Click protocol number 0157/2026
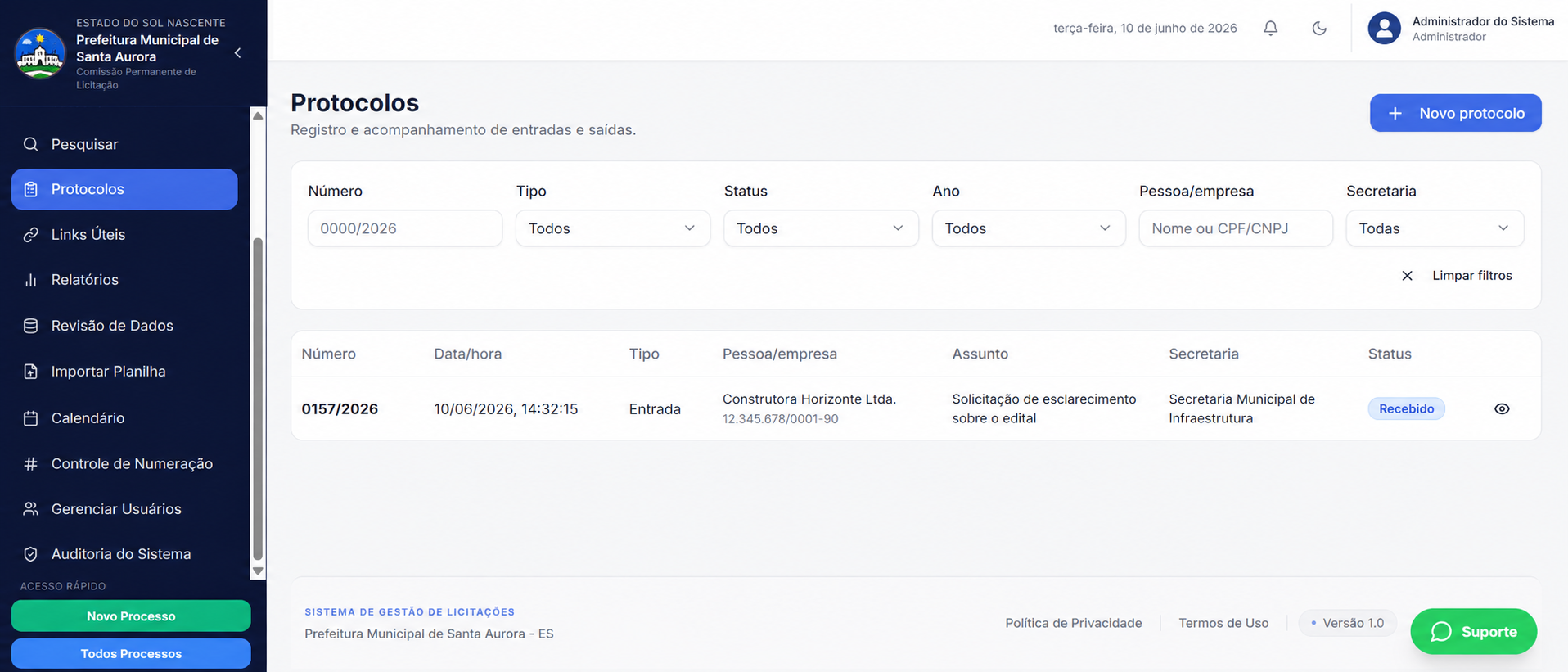 click(340, 409)
